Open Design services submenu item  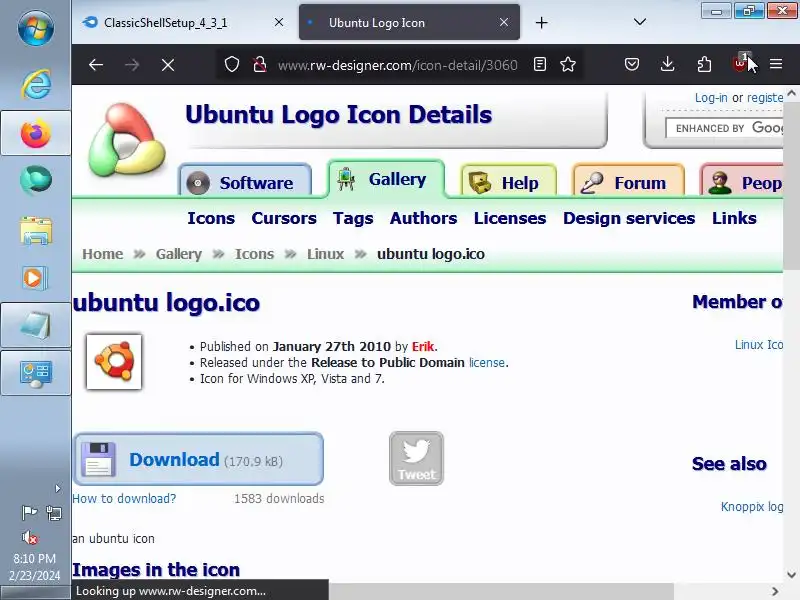point(629,218)
